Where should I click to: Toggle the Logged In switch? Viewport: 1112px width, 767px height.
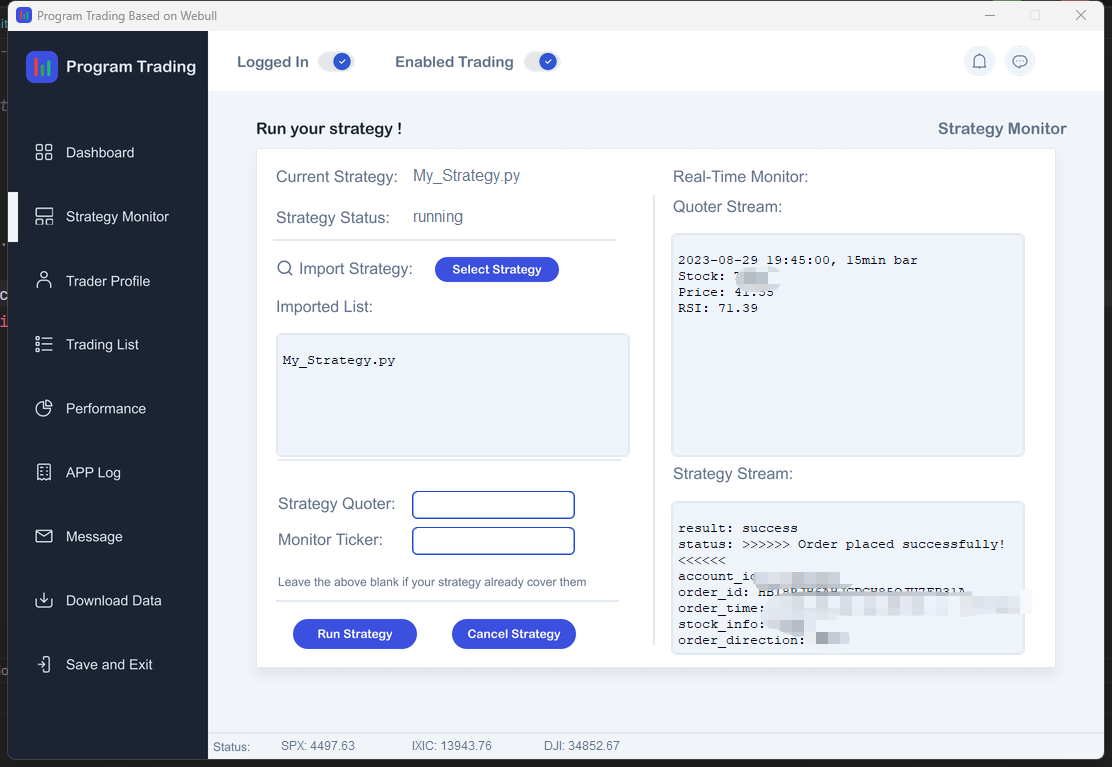tap(335, 62)
